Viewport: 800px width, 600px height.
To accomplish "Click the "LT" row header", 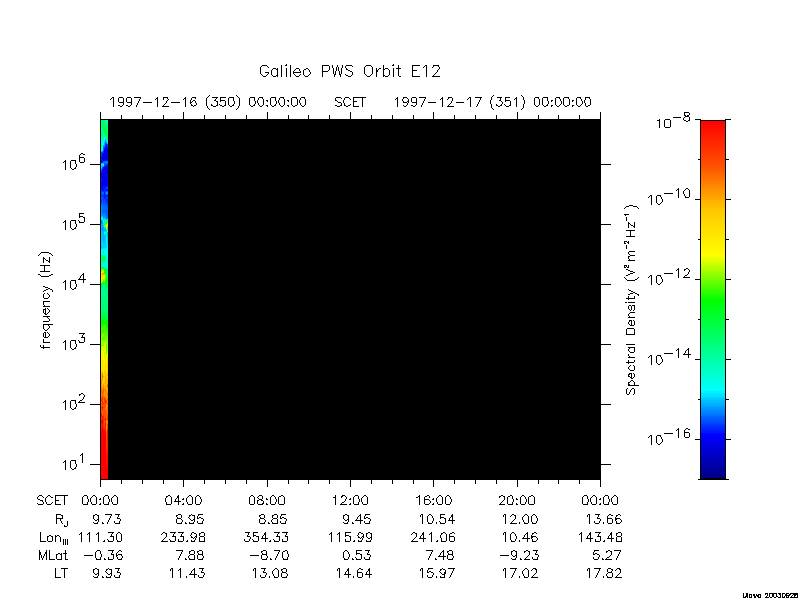I will tap(61, 573).
